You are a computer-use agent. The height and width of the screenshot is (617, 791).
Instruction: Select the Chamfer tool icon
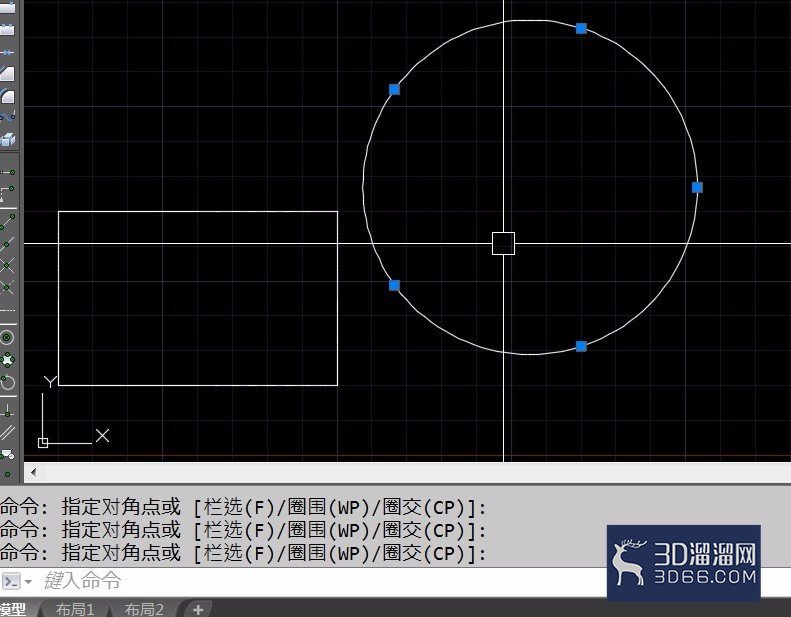pyautogui.click(x=7, y=74)
